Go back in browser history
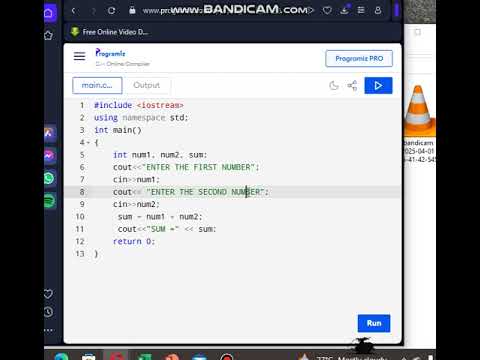 (74, 11)
